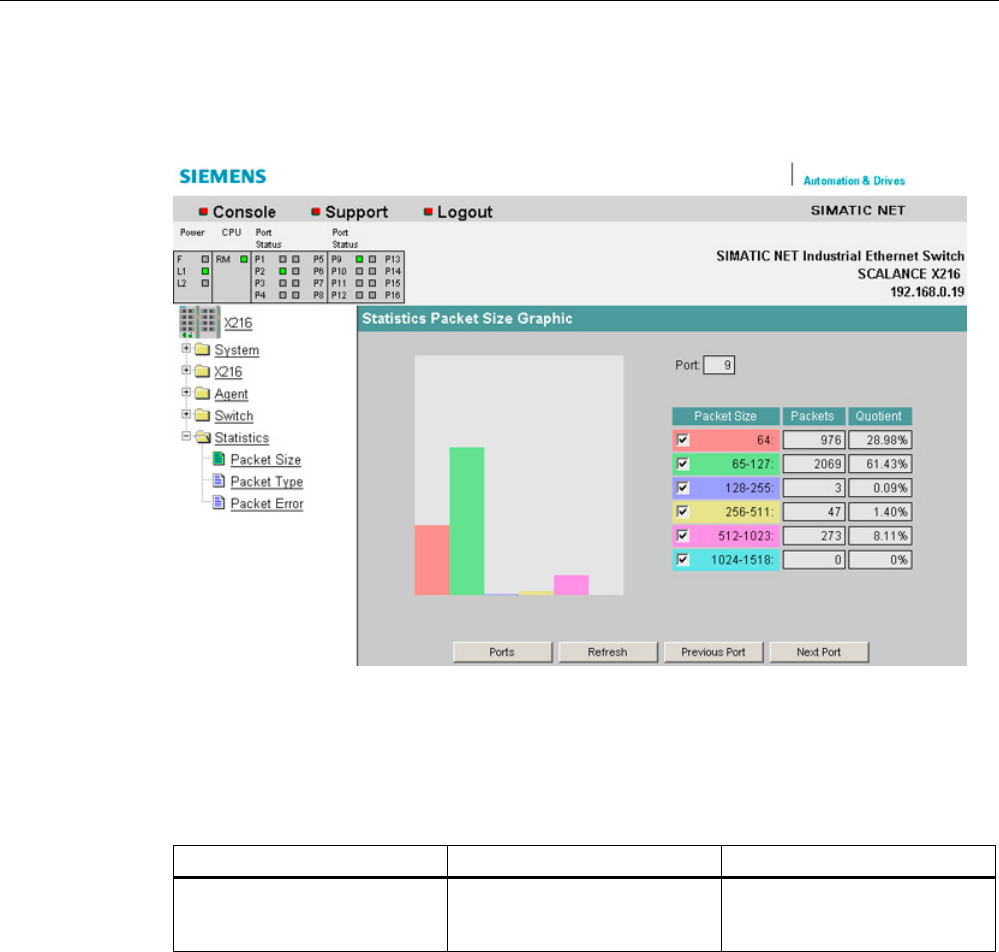Click the Ports button

[502, 652]
